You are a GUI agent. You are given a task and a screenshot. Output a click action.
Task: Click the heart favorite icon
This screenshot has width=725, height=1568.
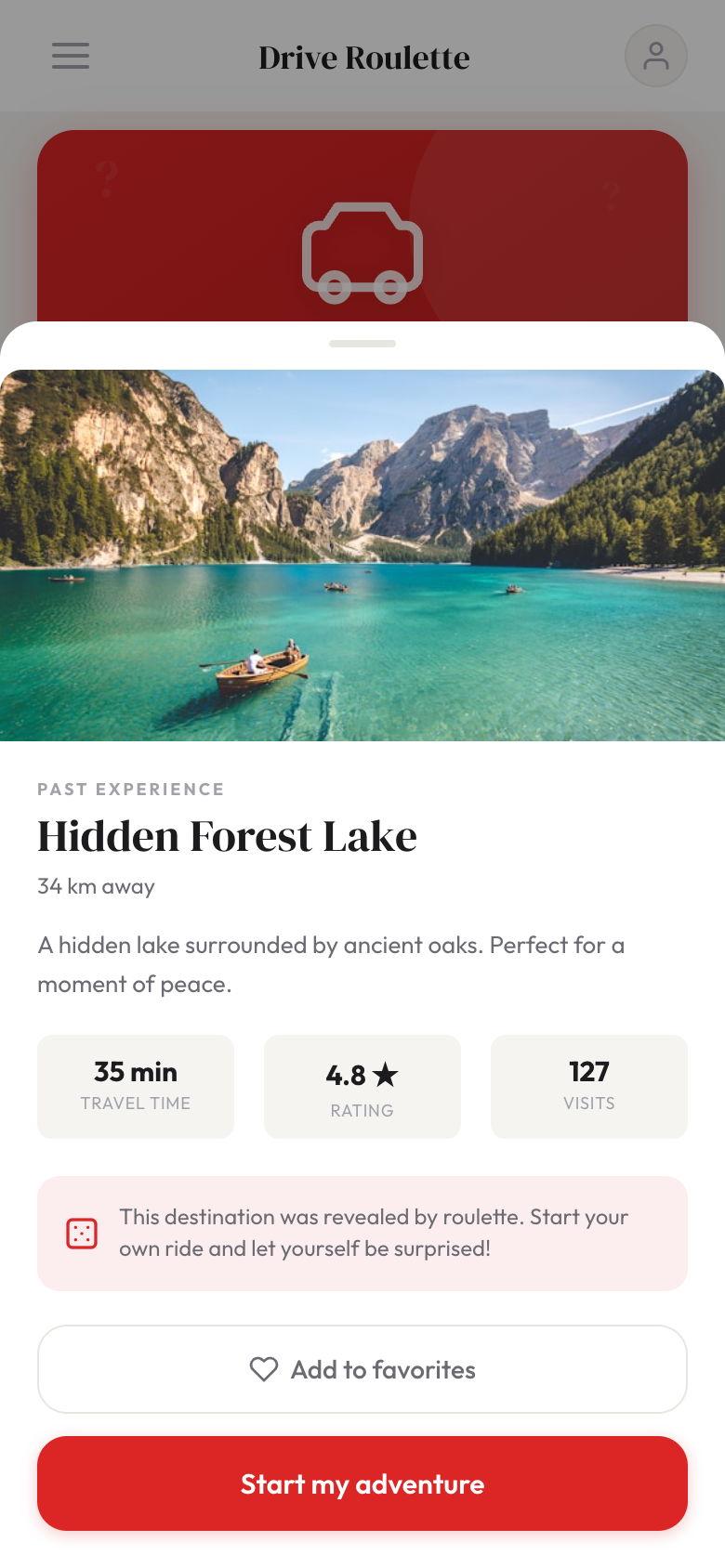click(264, 1369)
